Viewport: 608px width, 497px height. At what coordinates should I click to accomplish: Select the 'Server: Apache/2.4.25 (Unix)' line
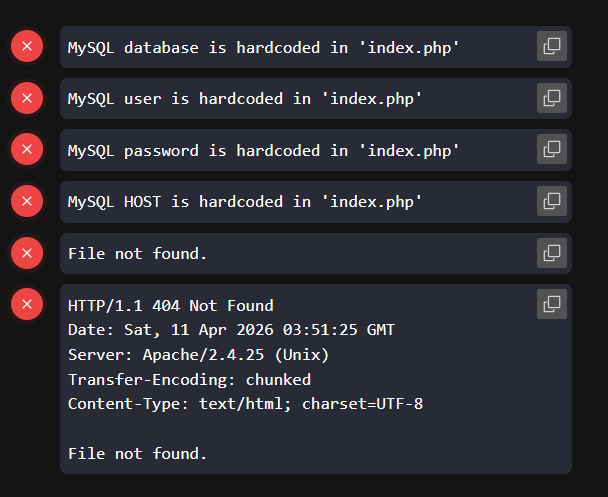pyautogui.click(x=198, y=355)
